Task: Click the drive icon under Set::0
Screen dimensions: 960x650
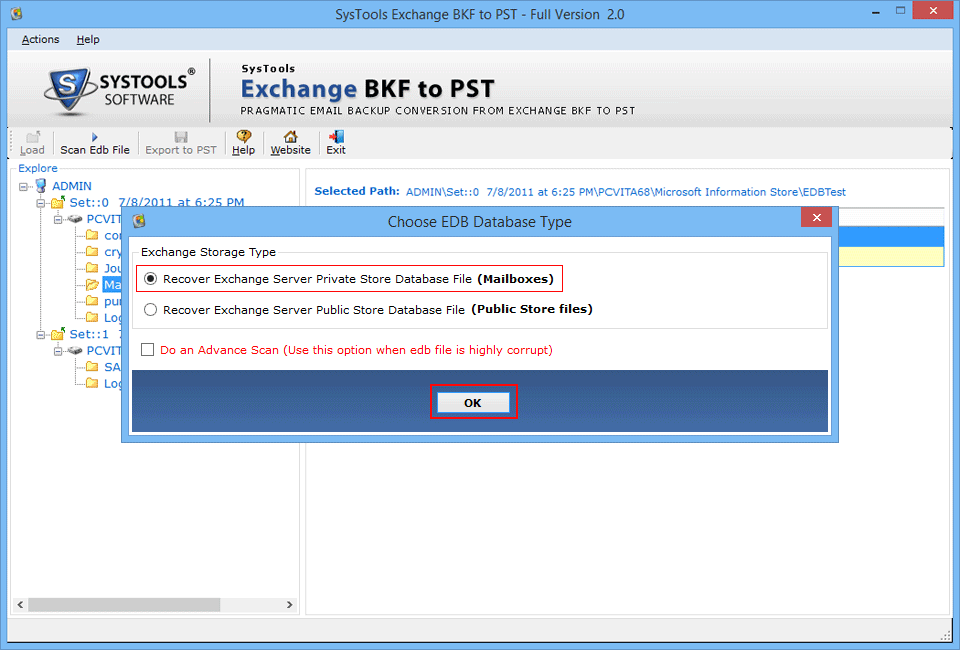Action: (75, 219)
